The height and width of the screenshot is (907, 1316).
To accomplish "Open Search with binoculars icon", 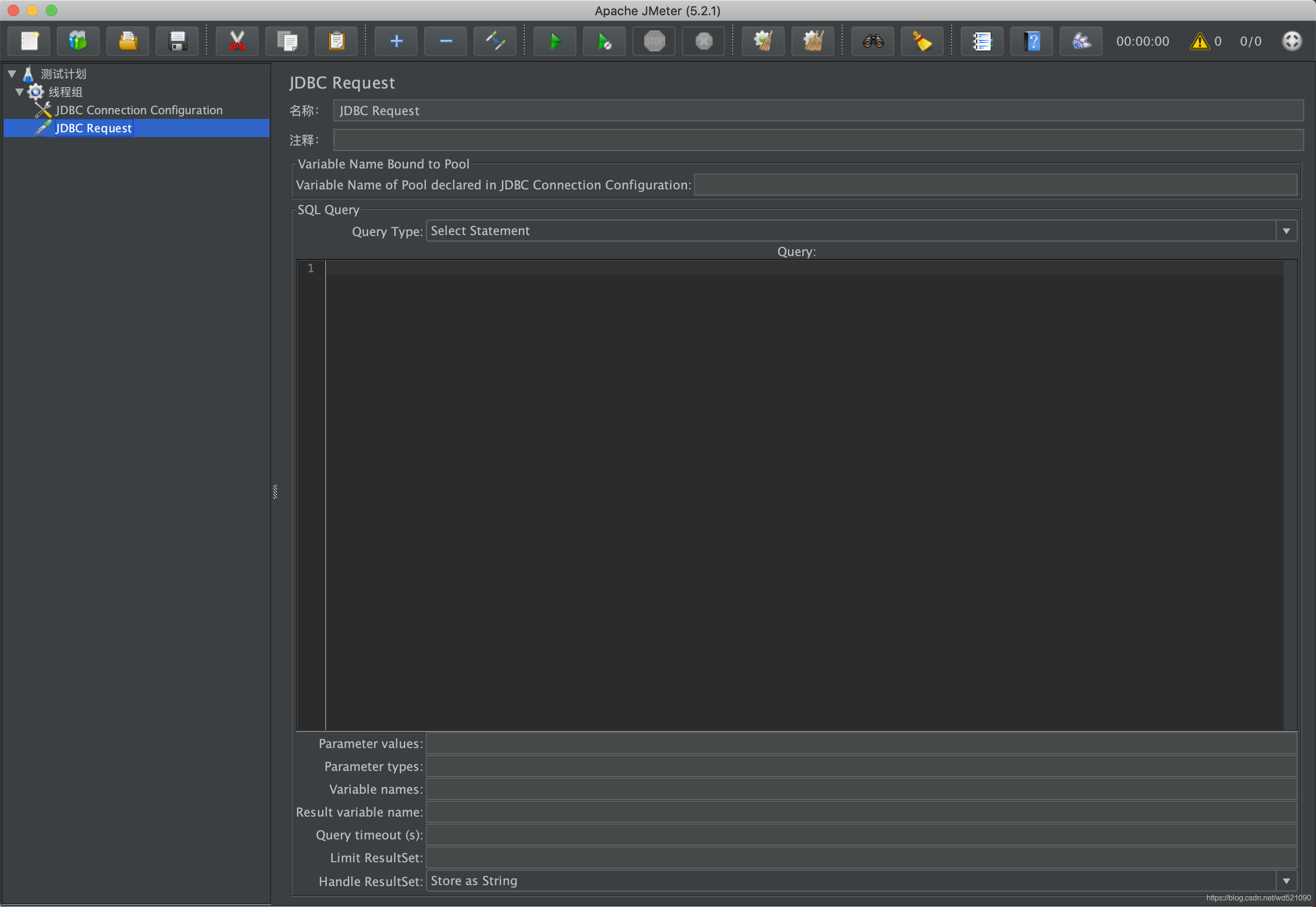I will point(873,41).
